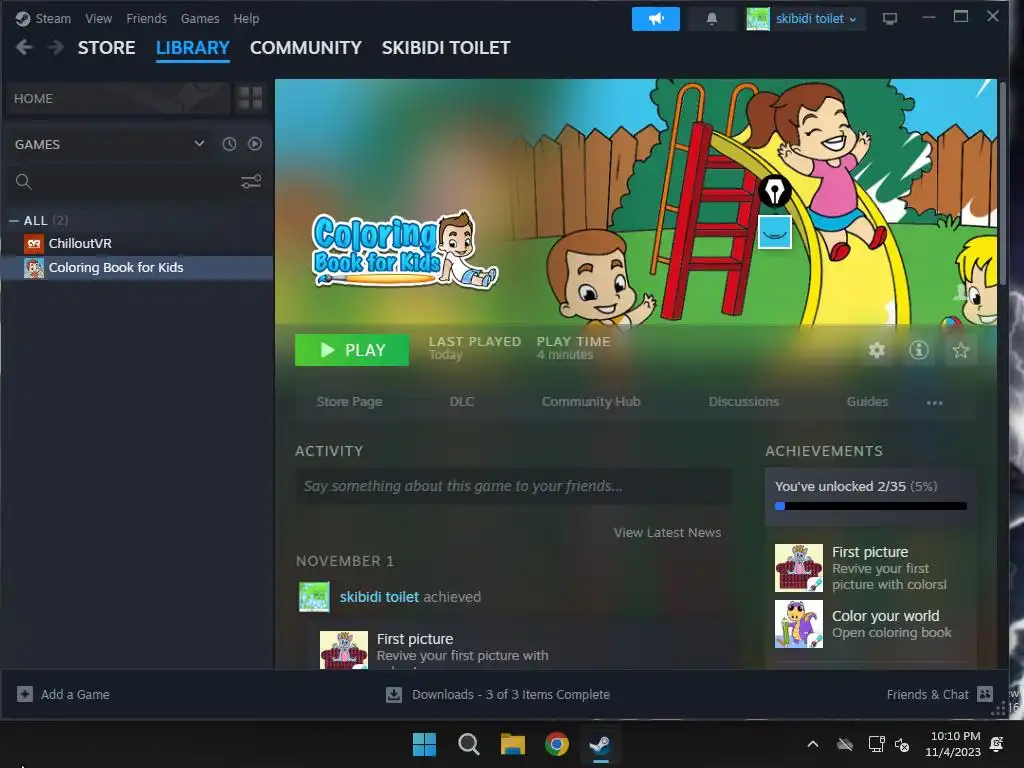Open game settings gear icon

pyautogui.click(x=876, y=350)
